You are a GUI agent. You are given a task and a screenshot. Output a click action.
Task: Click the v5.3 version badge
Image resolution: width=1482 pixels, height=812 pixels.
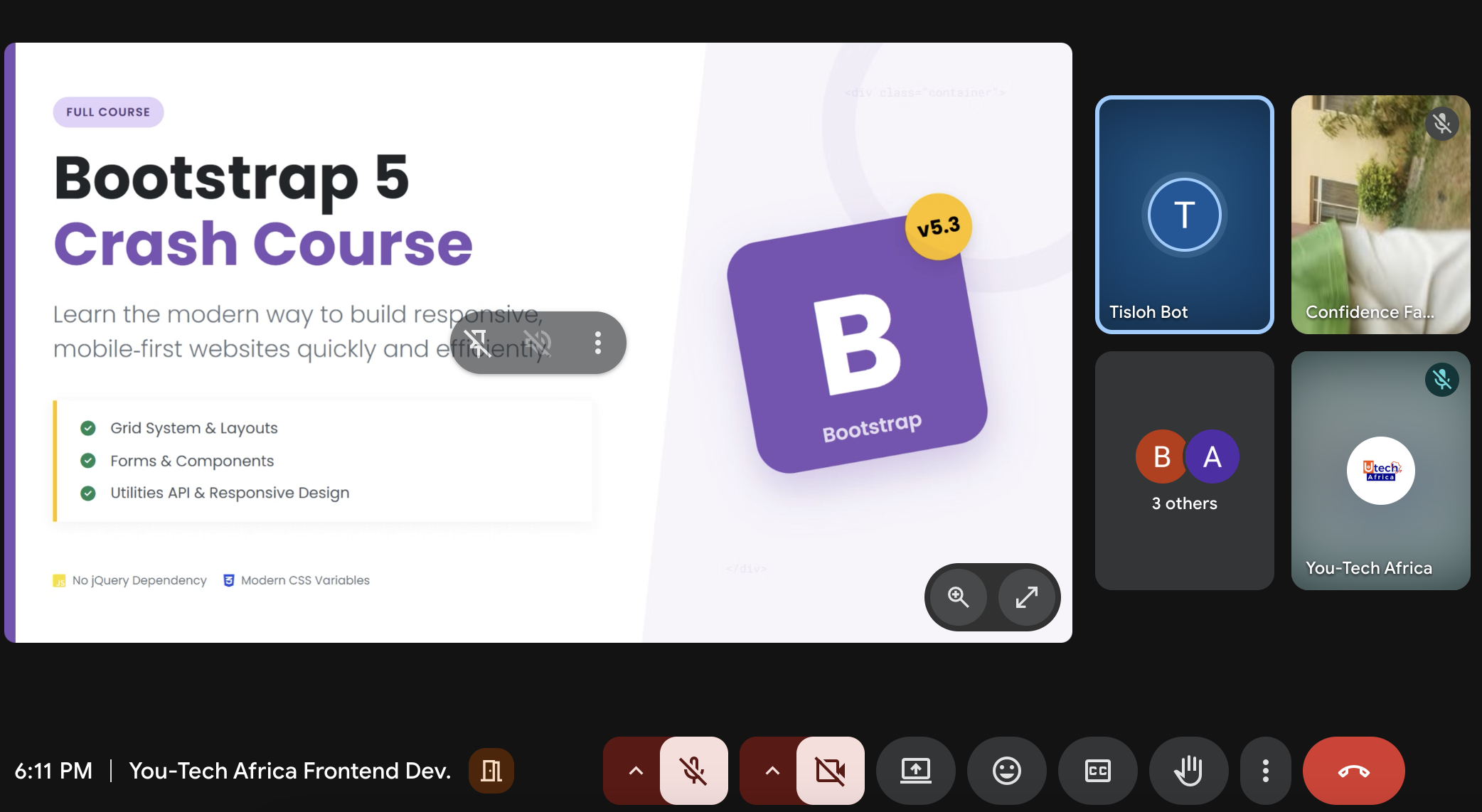coord(939,227)
